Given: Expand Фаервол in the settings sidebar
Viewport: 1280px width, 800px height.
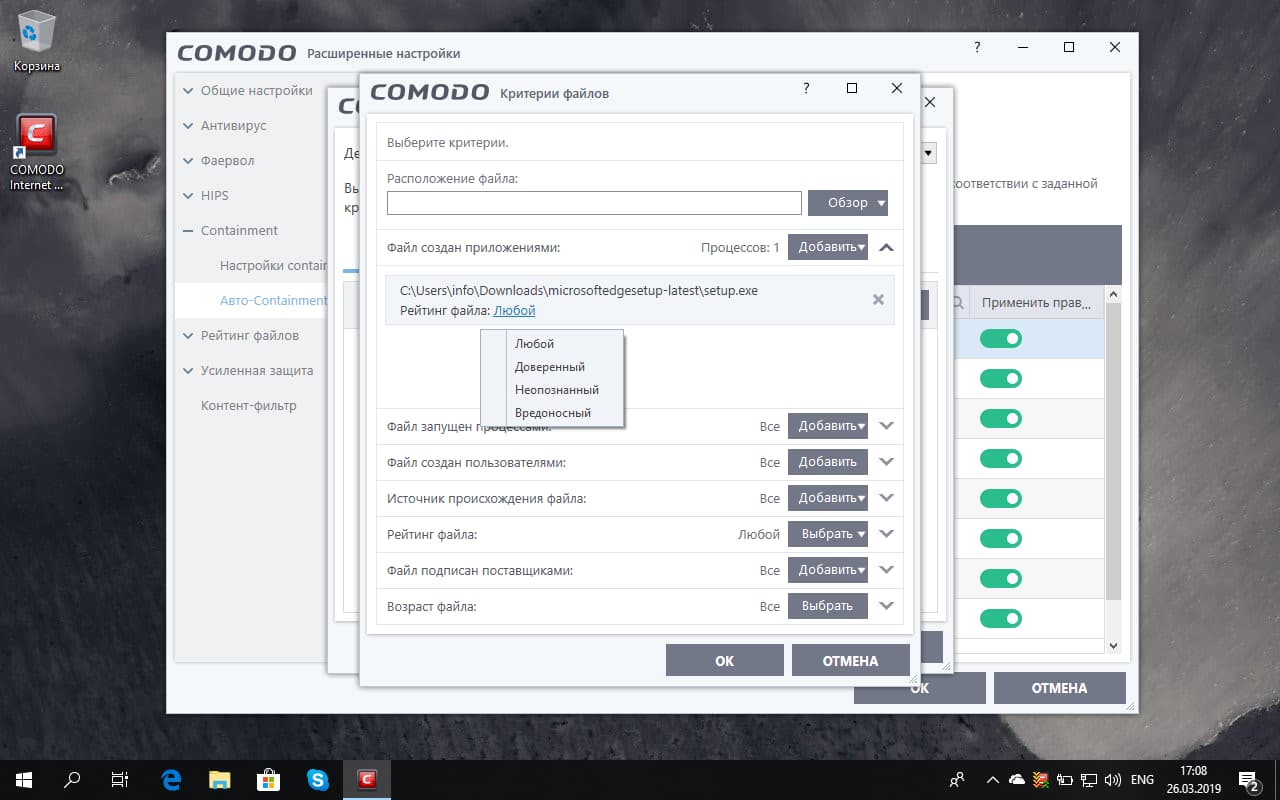Looking at the screenshot, I should pos(219,160).
